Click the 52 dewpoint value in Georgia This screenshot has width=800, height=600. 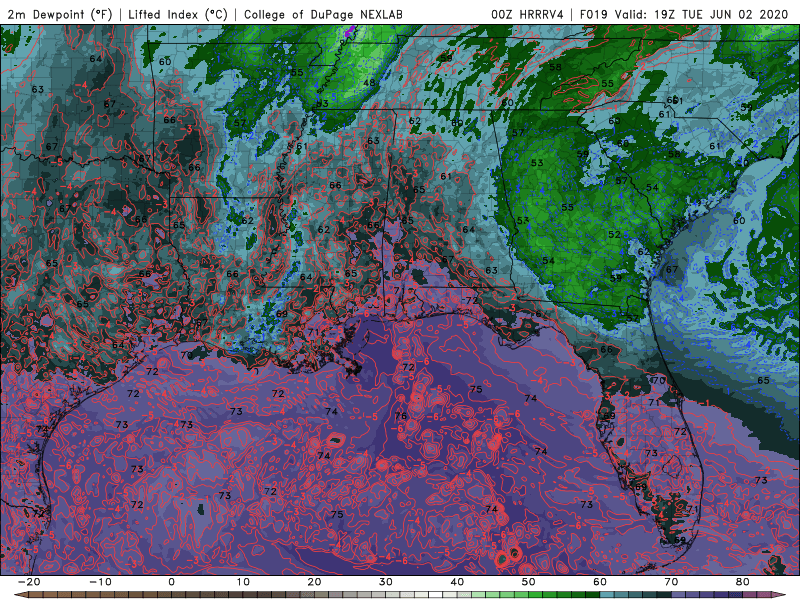coord(614,235)
